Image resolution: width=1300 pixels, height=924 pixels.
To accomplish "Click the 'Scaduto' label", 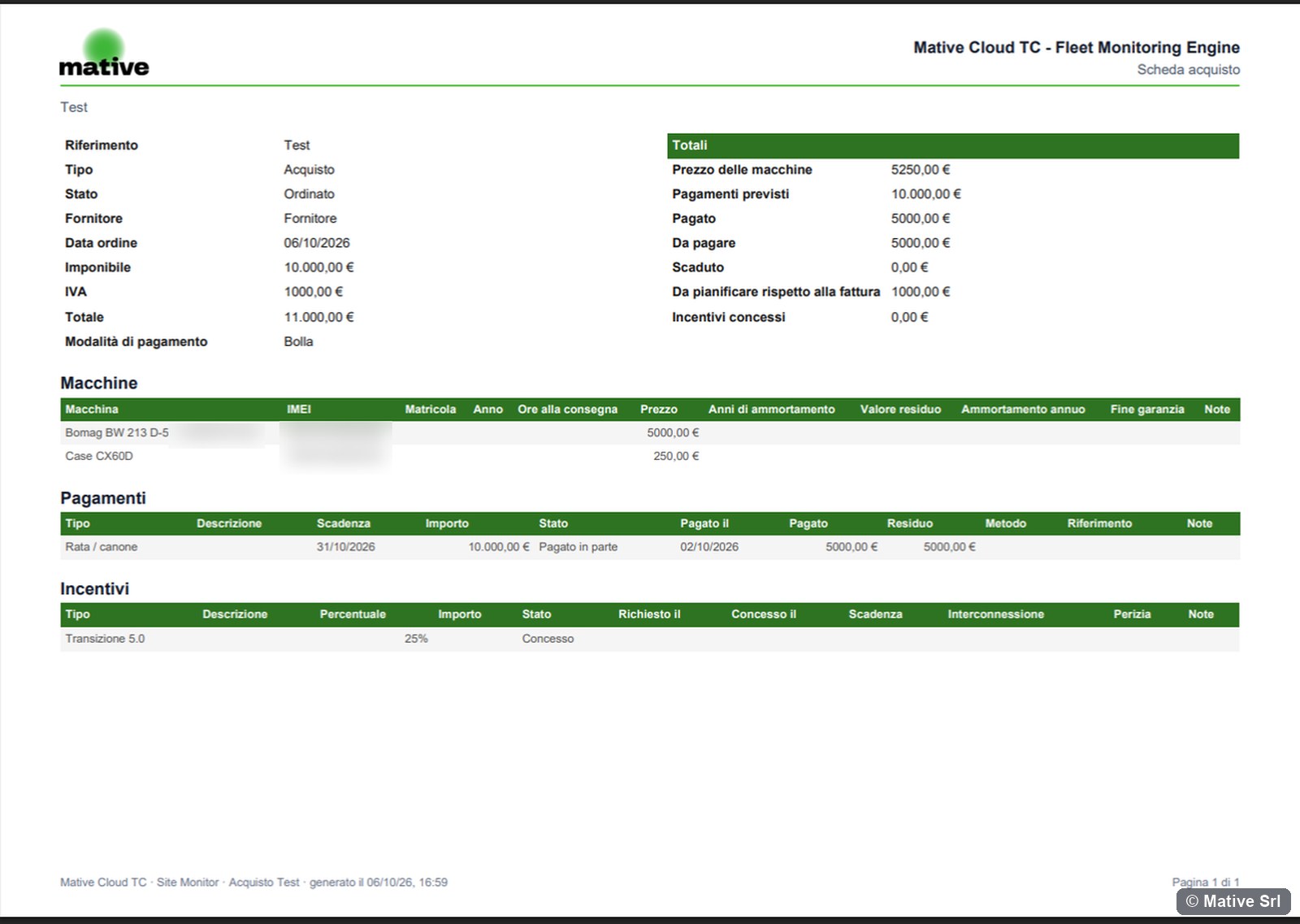I will pos(698,267).
